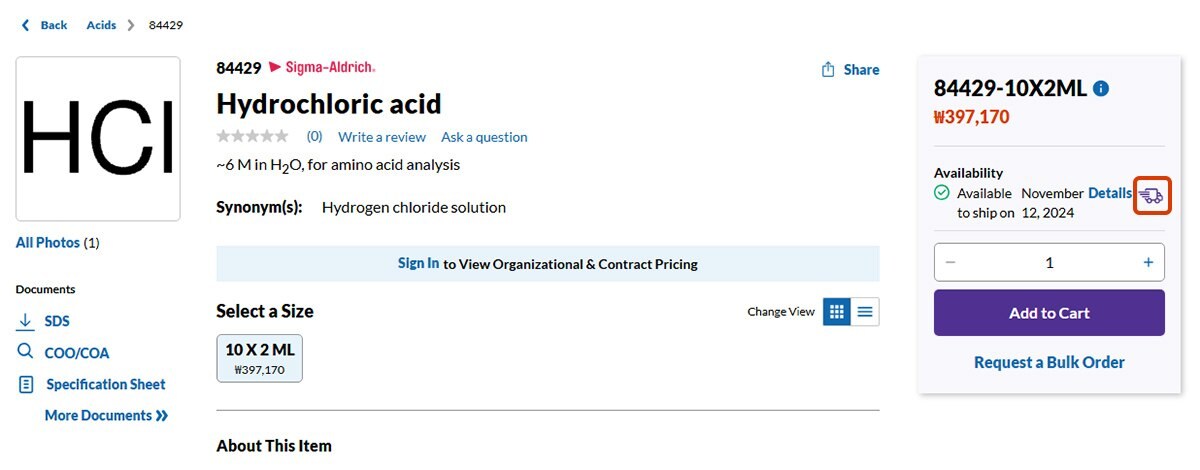Click the delivery truck shipping icon
Image resolution: width=1200 pixels, height=470 pixels.
[1152, 195]
